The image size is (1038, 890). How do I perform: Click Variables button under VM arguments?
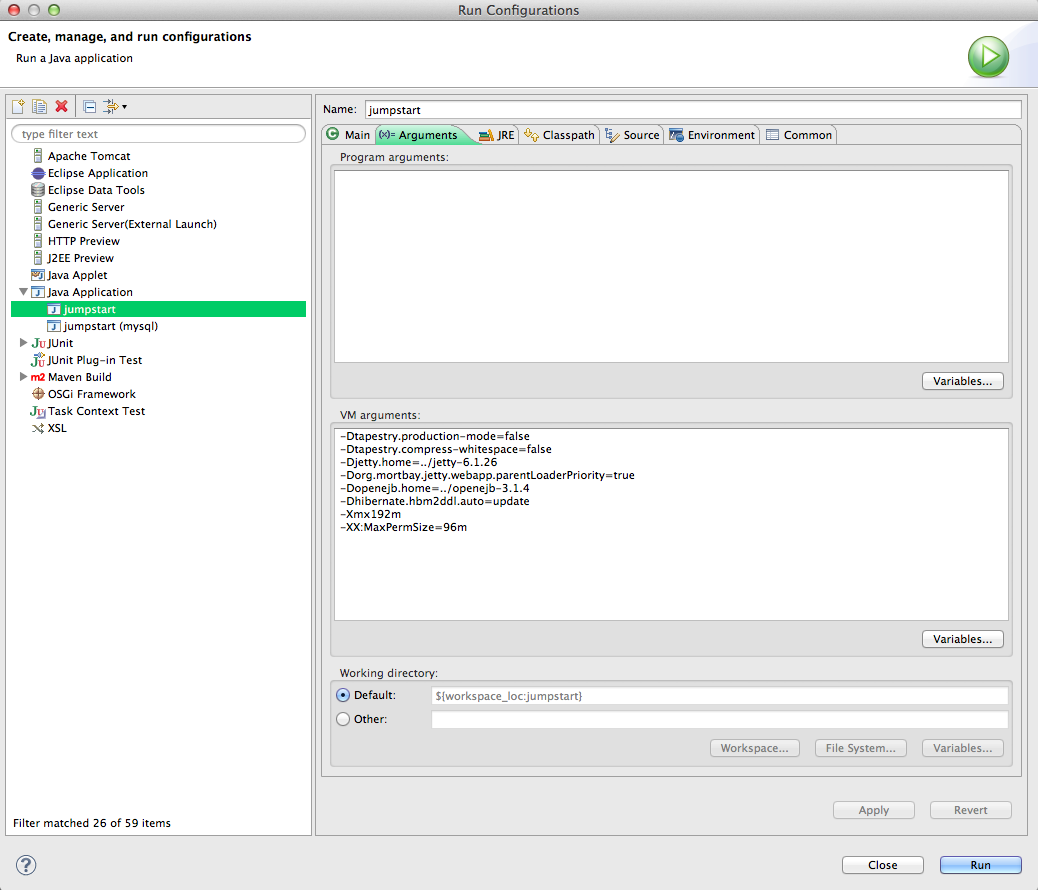point(963,639)
